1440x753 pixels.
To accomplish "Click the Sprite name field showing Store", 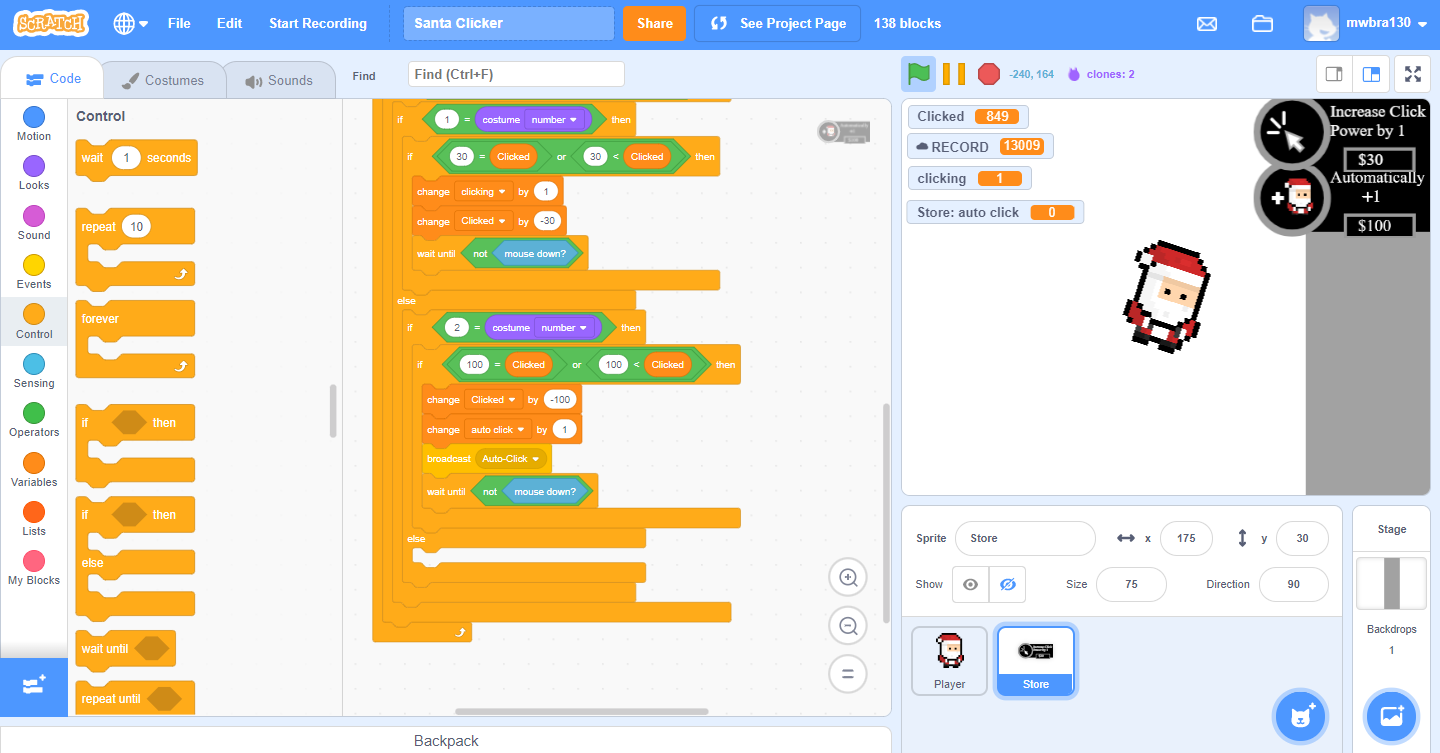I will [1025, 538].
